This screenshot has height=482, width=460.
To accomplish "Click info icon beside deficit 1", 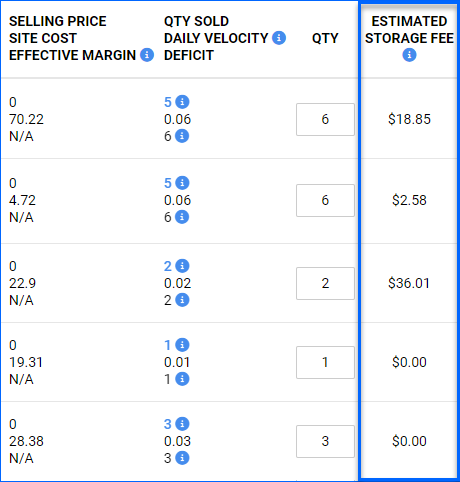I will [182, 379].
